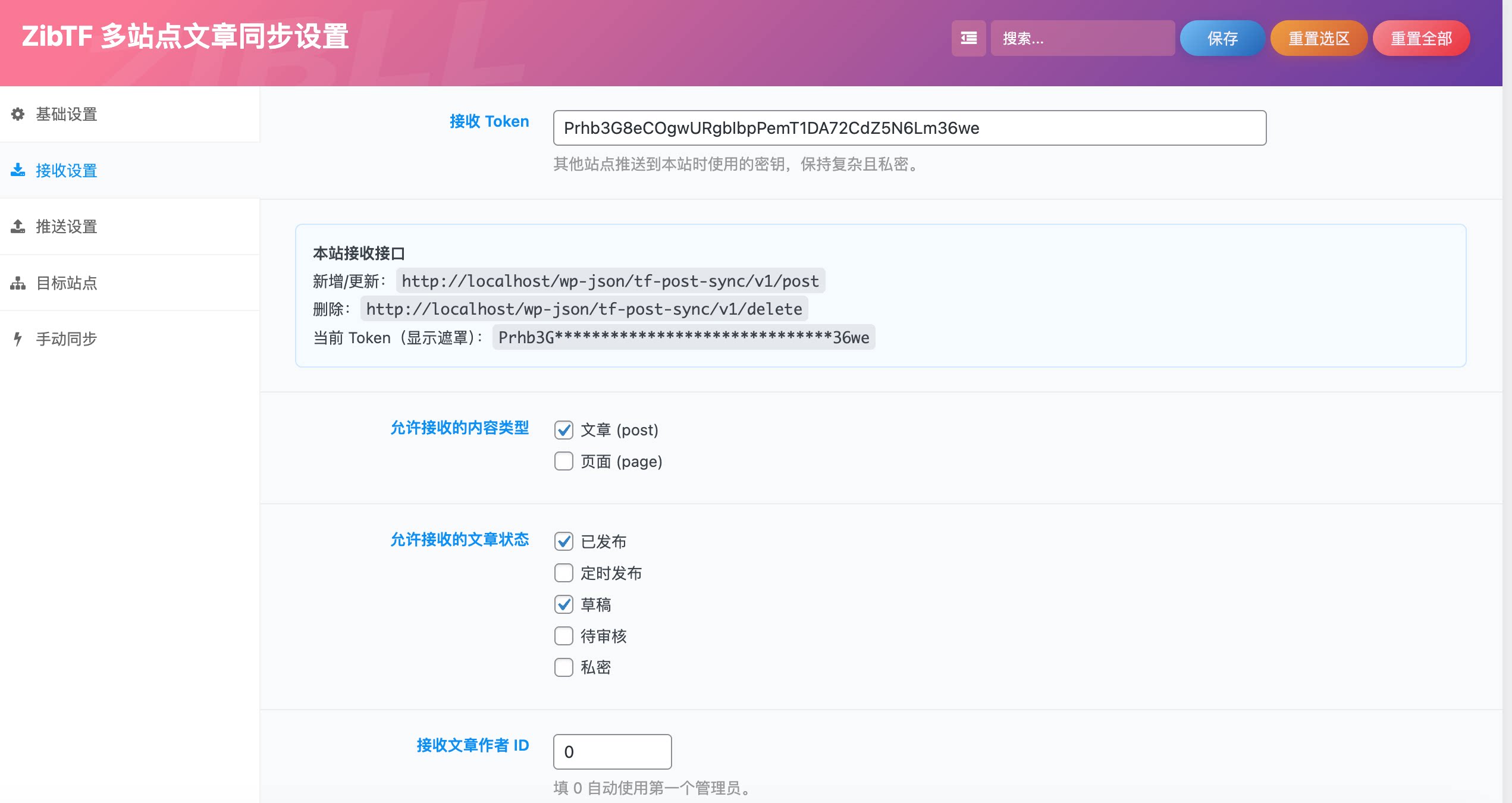The image size is (1512, 803).
Task: Uncheck the 草稿 draft status
Action: (x=563, y=604)
